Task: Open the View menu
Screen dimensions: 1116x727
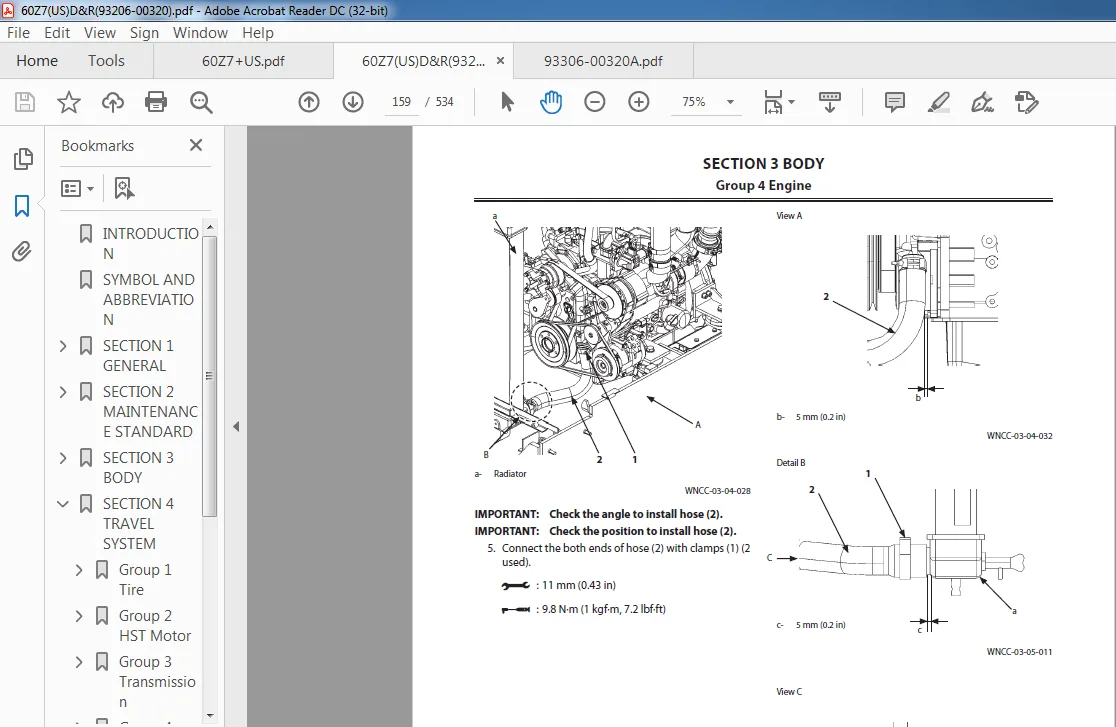Action: [100, 33]
